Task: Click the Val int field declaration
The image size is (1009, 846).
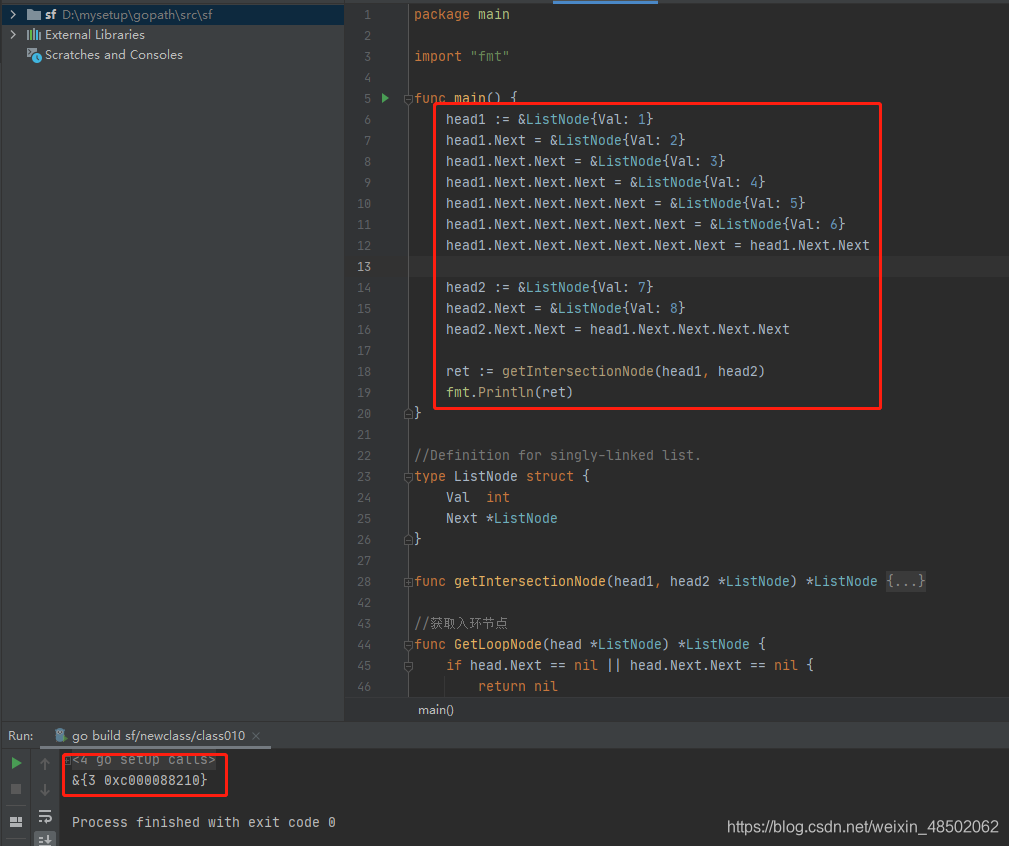Action: [x=477, y=497]
